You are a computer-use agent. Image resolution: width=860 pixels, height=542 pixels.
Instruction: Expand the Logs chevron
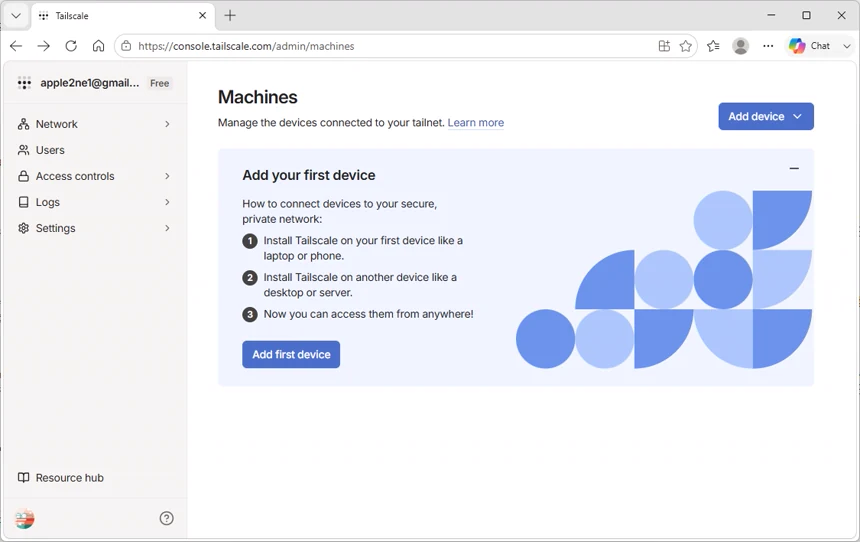tap(167, 202)
